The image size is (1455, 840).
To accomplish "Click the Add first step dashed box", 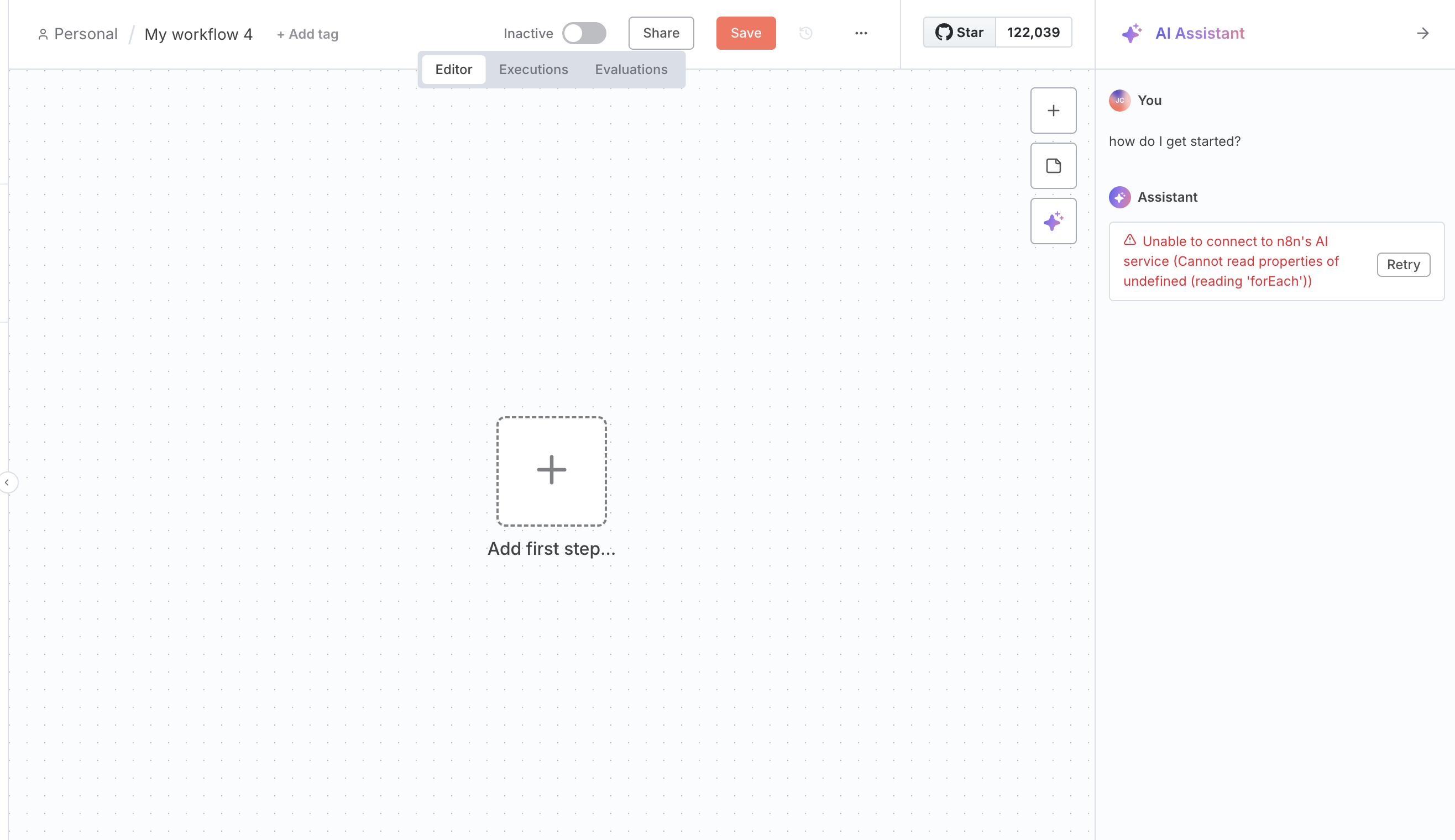I will [x=551, y=471].
